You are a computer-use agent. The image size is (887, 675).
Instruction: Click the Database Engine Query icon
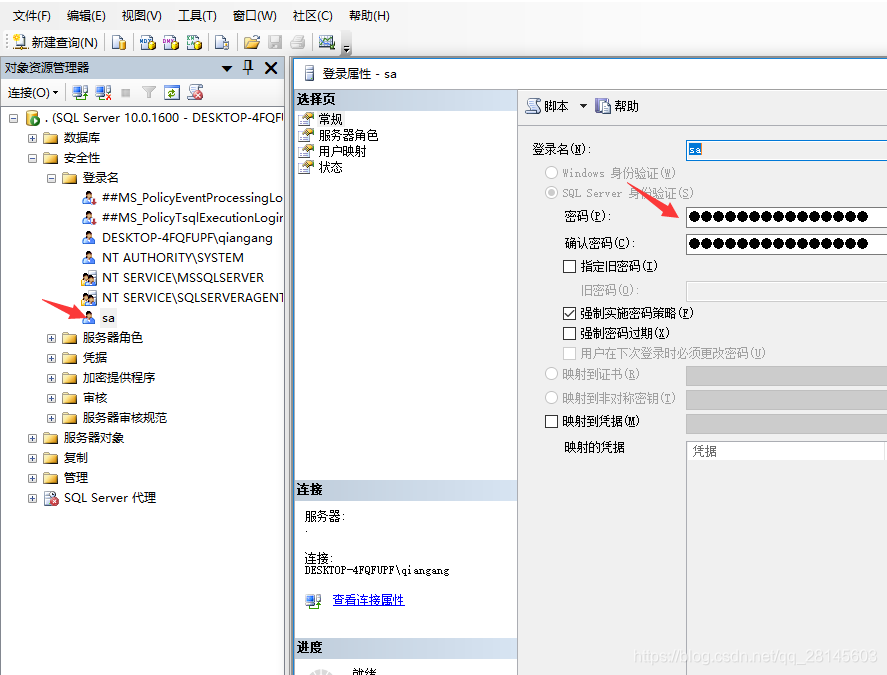[119, 42]
